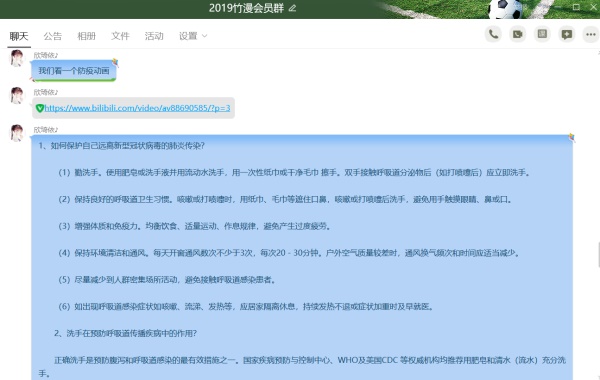Click the message bubble 我们看一个防疫动画
The image size is (600, 380).
(x=74, y=71)
